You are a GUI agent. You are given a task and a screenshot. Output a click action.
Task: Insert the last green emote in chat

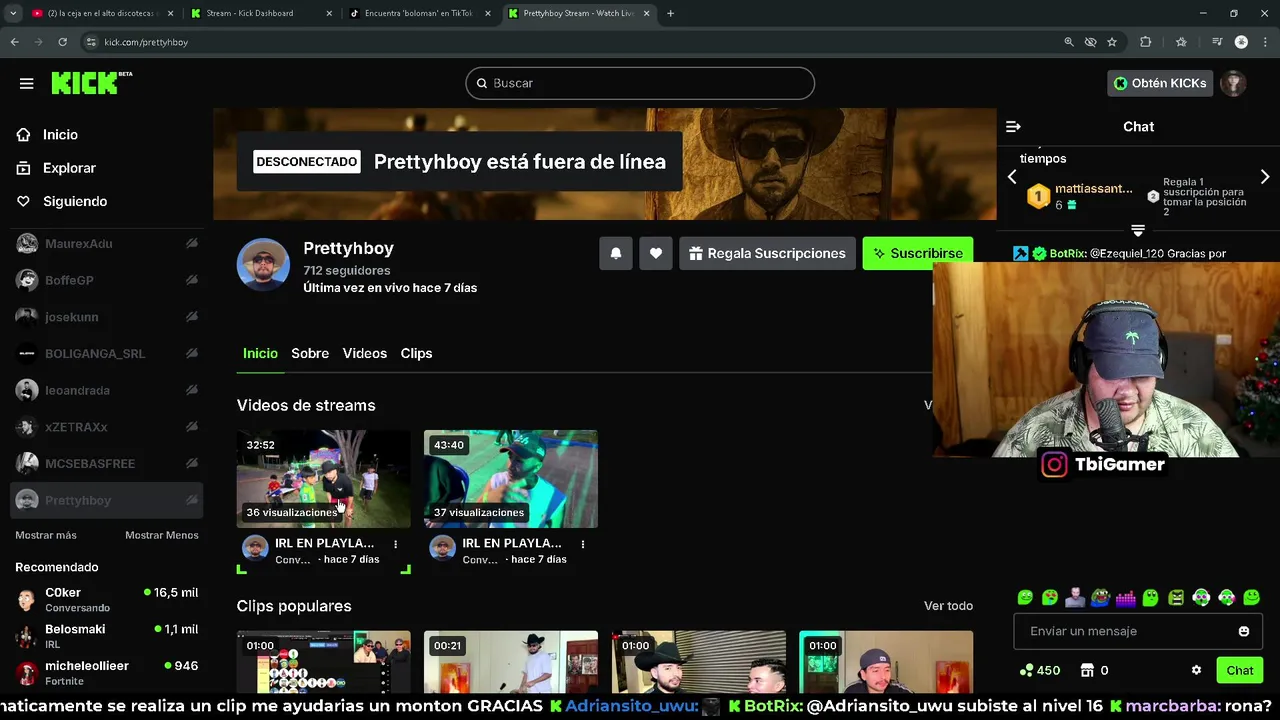pos(1252,598)
